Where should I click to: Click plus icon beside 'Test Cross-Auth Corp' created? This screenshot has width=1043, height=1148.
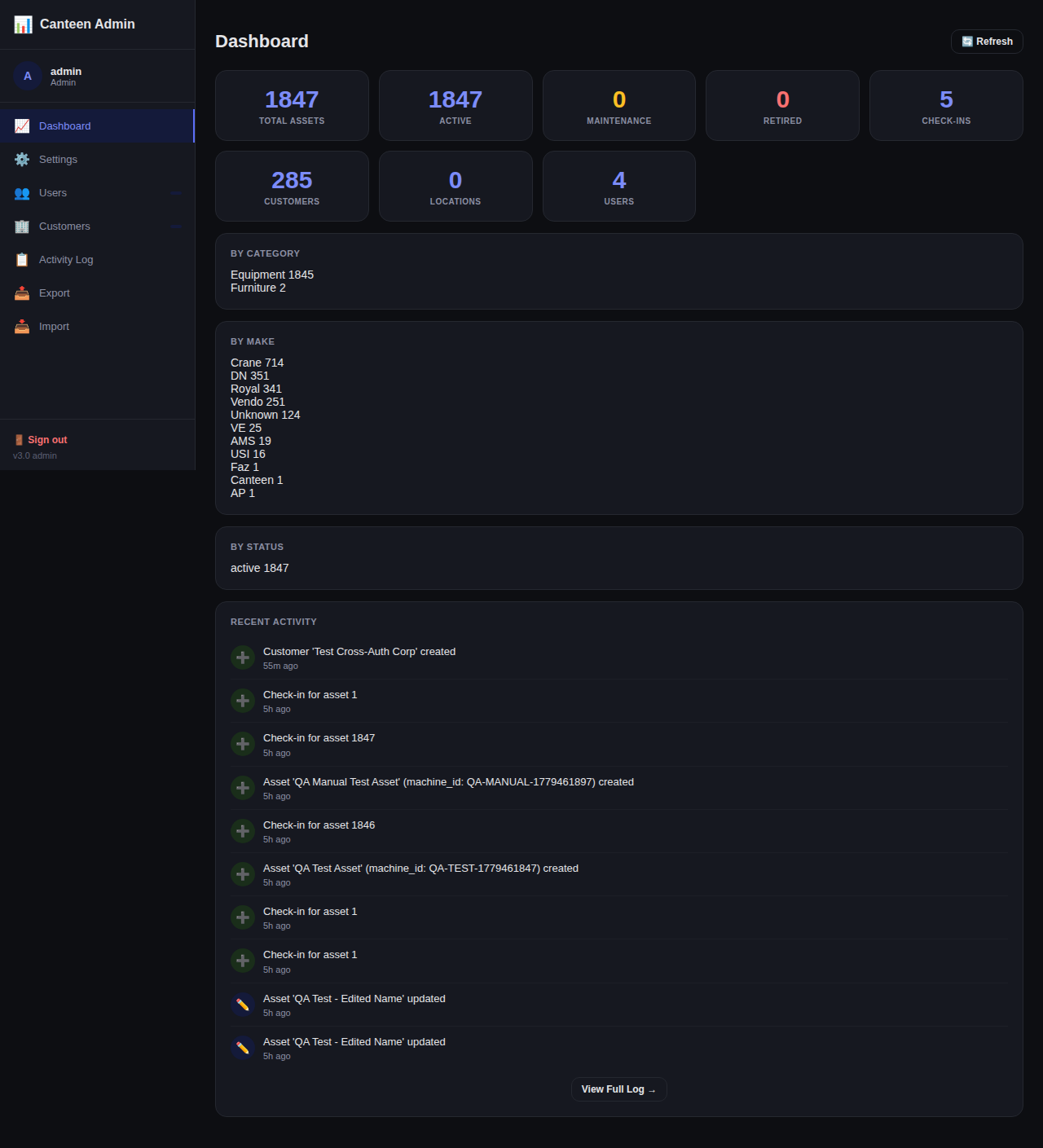pos(243,658)
